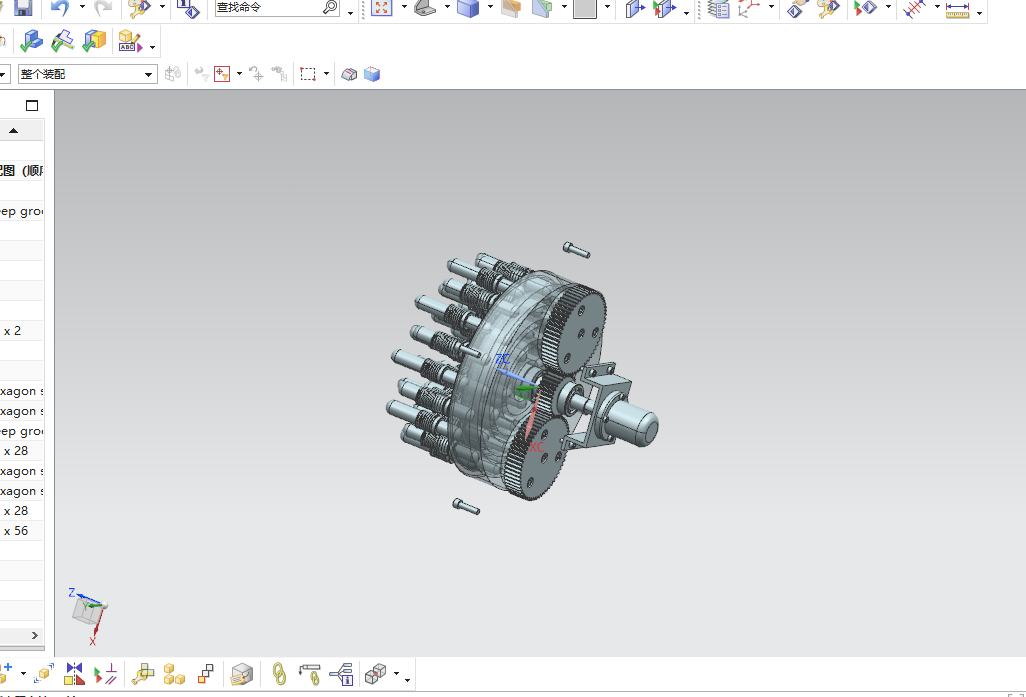Click the tree with info icon
Screen dimensions: 1026x697
pyautogui.click(x=342, y=674)
